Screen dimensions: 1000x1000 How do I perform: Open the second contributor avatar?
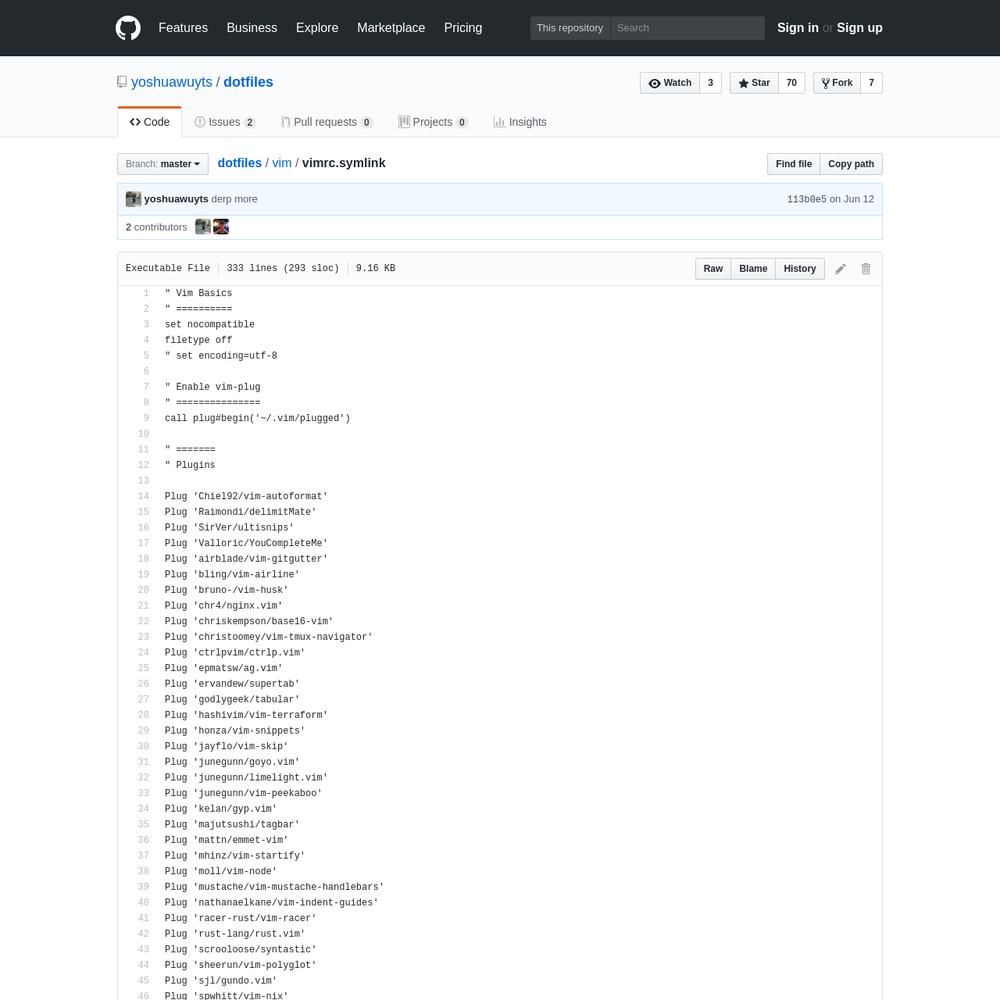tap(221, 227)
